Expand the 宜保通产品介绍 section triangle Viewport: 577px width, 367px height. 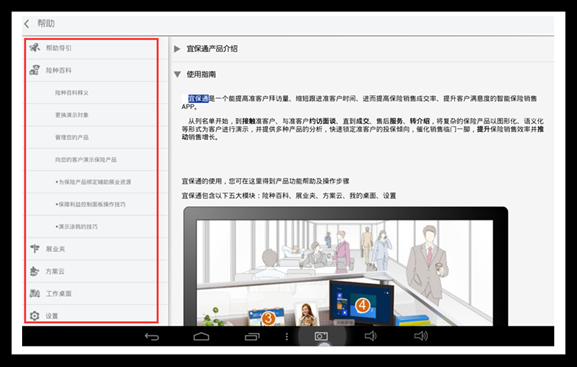click(x=177, y=49)
